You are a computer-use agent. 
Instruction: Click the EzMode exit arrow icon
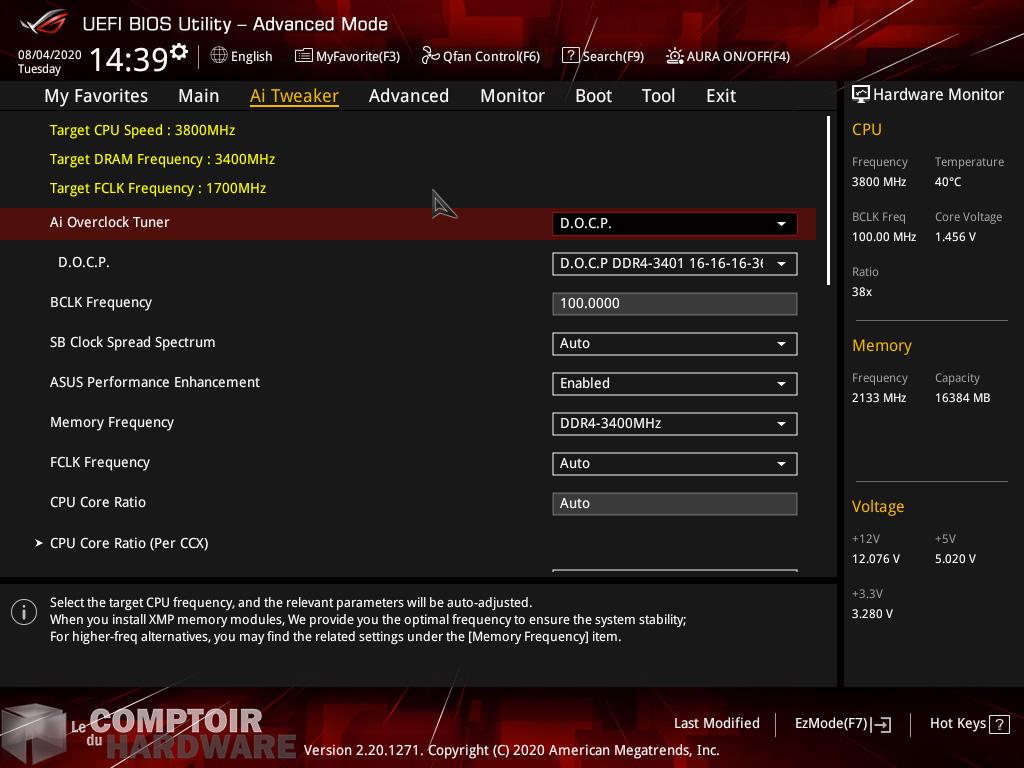[x=881, y=724]
